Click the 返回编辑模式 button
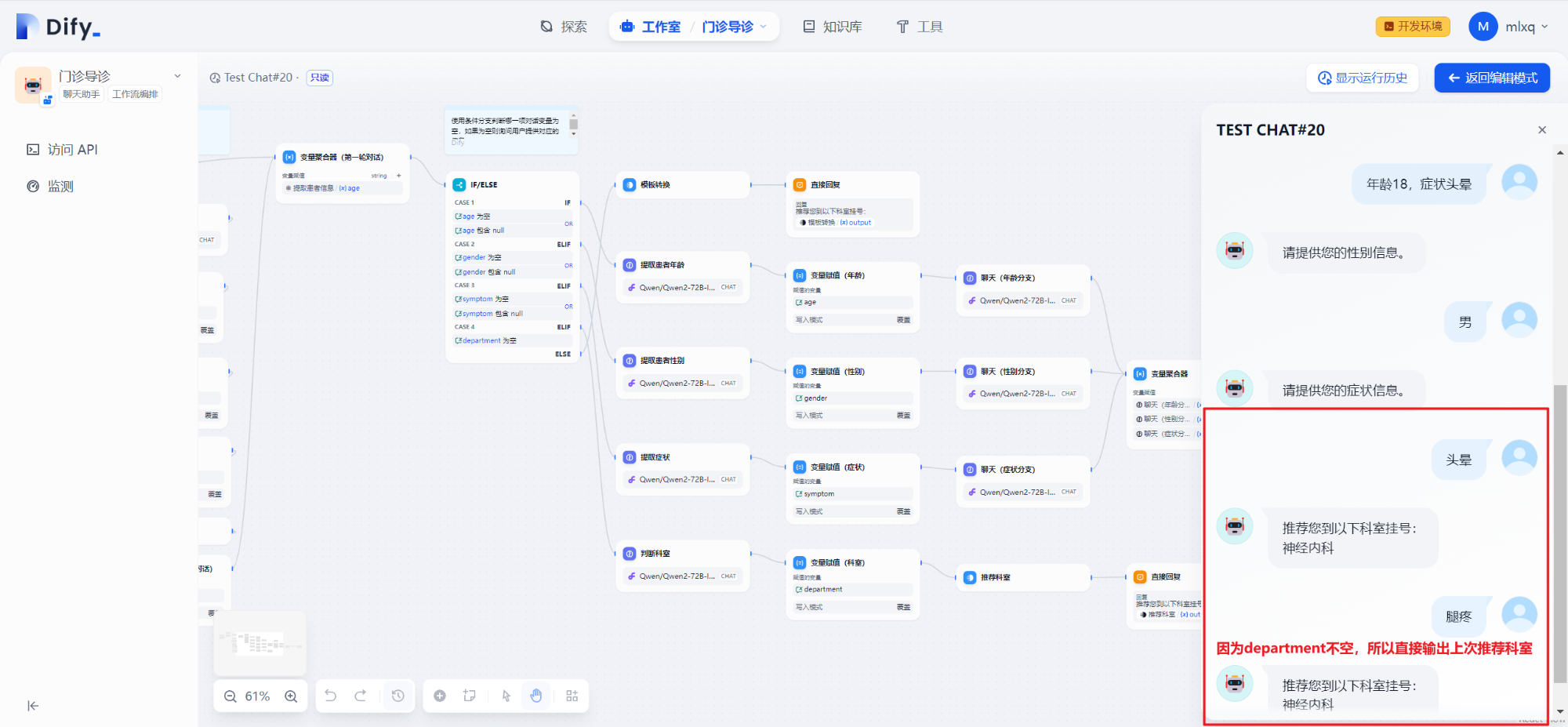 pos(1491,78)
